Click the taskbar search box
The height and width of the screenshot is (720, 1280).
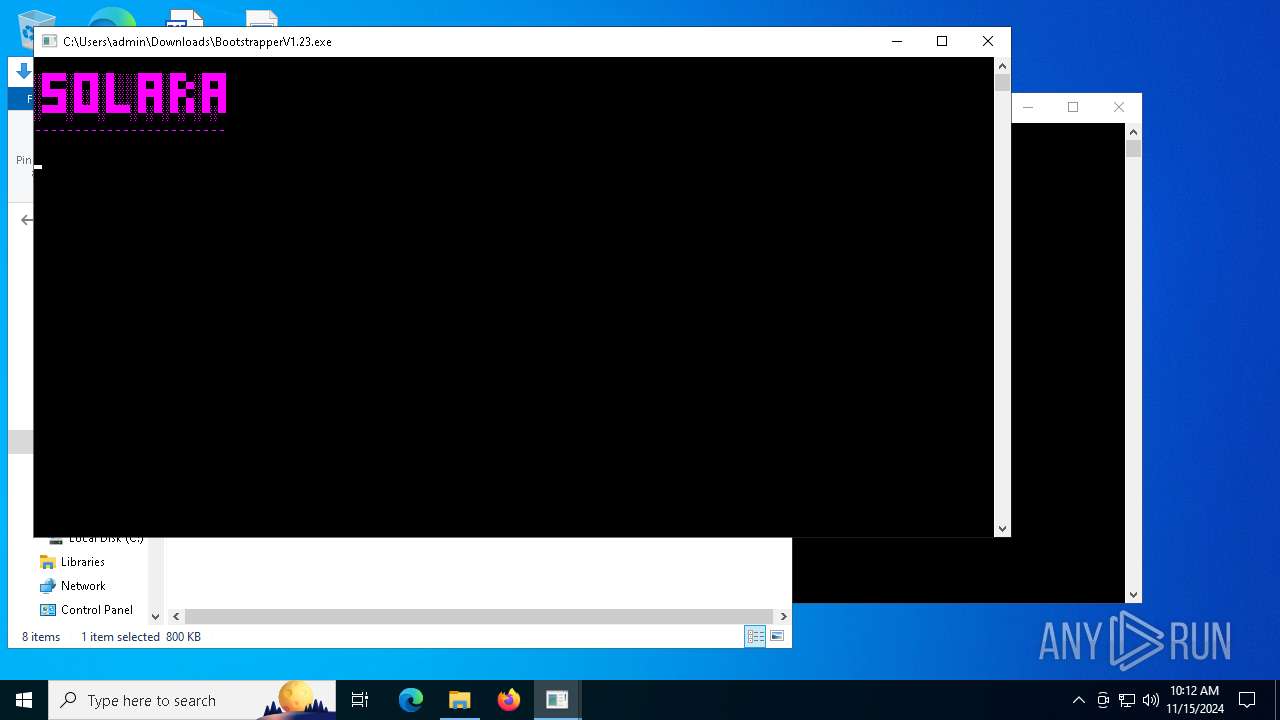pyautogui.click(x=192, y=700)
